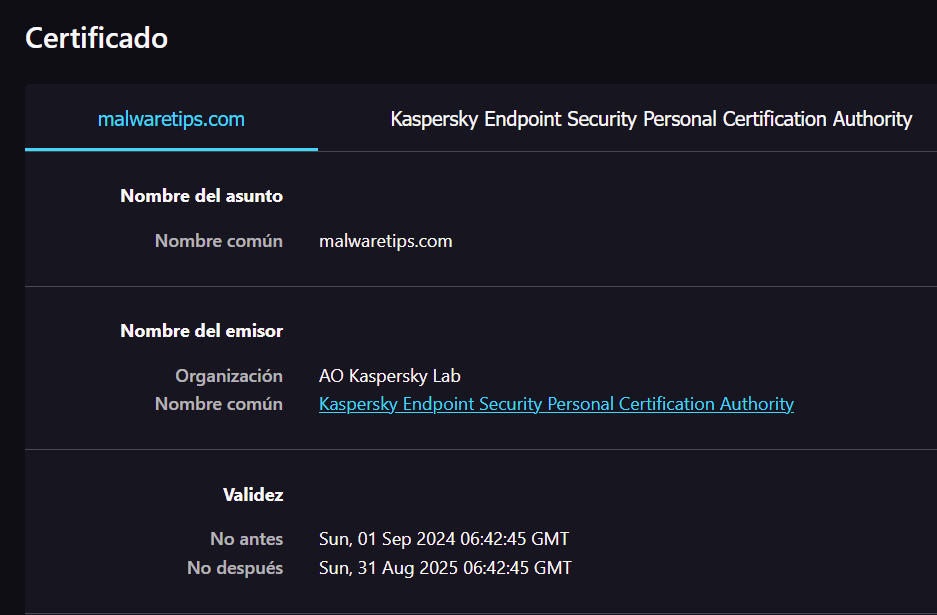
Task: Click the subject common name value malwaretips.com
Action: (x=385, y=241)
